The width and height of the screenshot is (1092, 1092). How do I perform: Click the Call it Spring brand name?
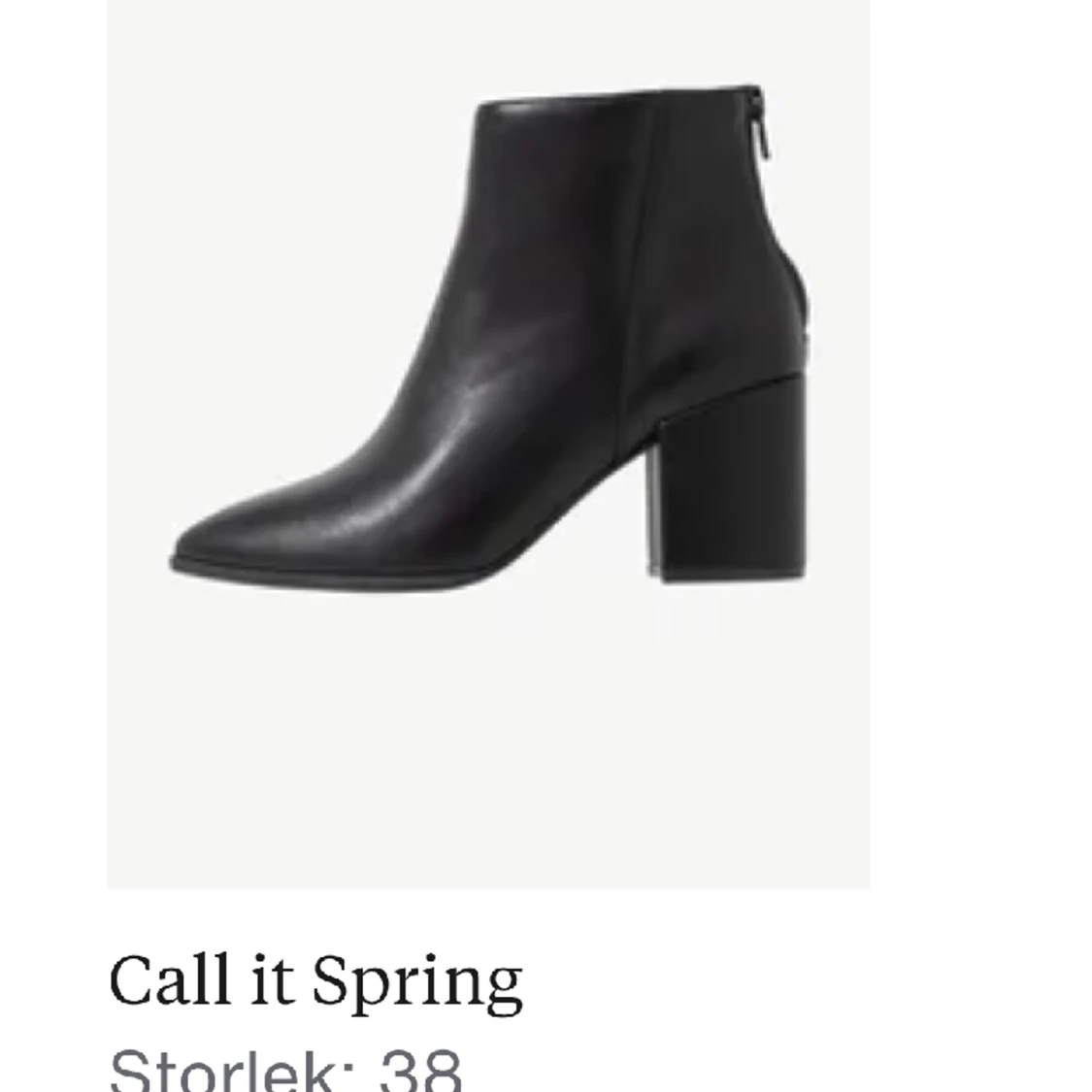315,982
